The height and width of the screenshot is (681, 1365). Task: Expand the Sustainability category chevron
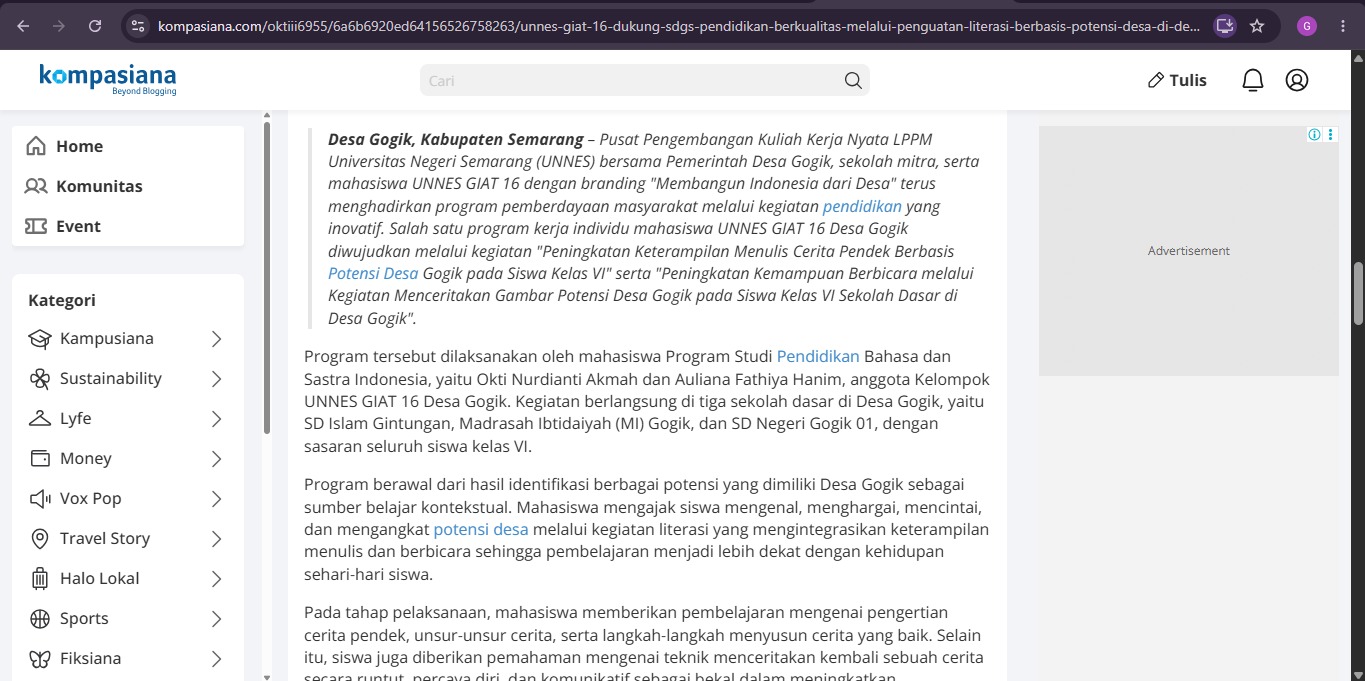[216, 379]
